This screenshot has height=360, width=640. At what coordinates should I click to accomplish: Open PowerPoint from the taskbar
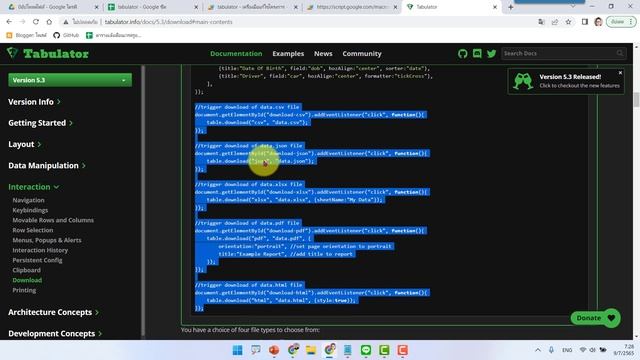click(274, 350)
